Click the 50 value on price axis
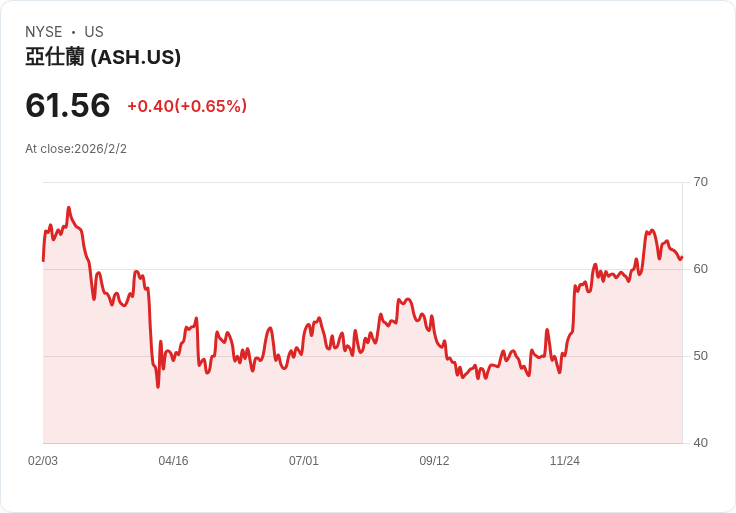 coord(701,356)
